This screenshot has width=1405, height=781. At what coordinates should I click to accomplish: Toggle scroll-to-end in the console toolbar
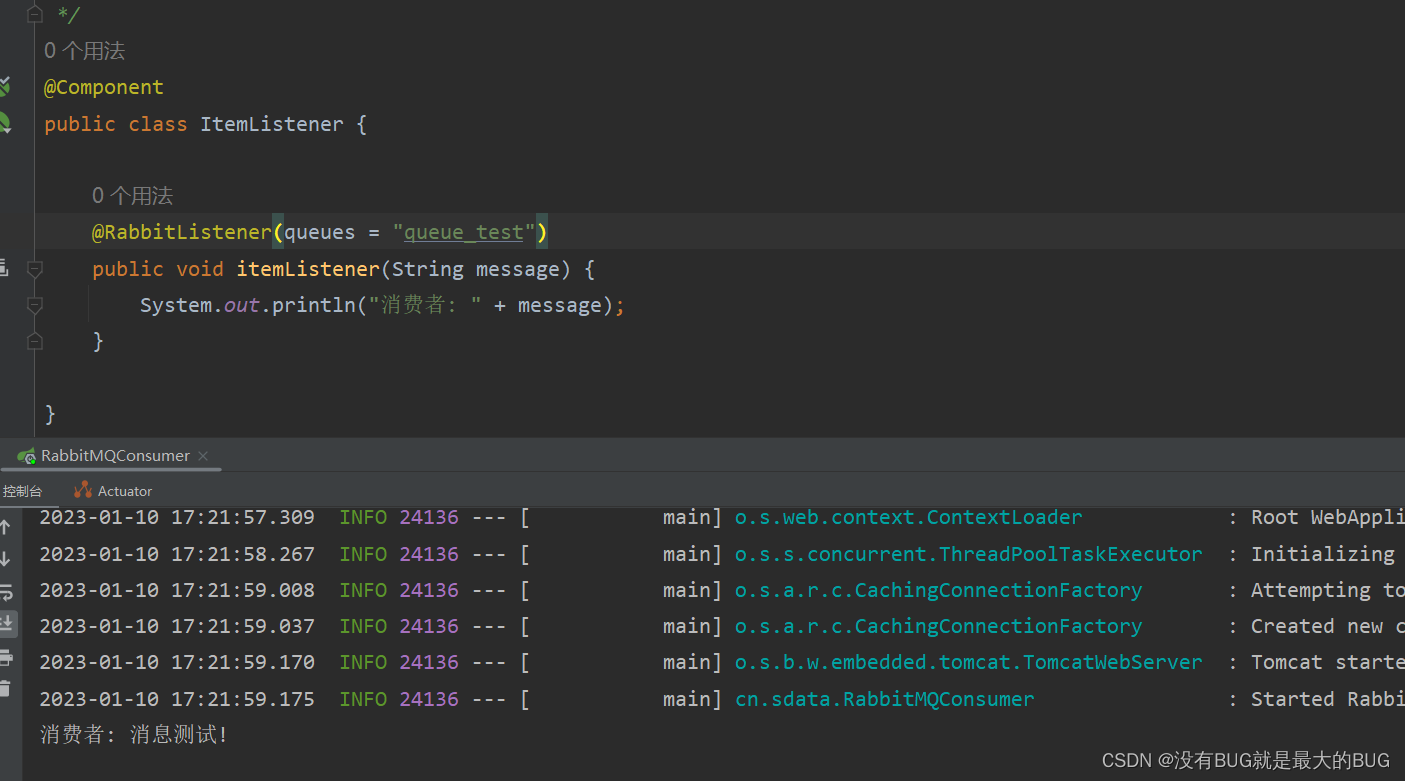(x=6, y=624)
